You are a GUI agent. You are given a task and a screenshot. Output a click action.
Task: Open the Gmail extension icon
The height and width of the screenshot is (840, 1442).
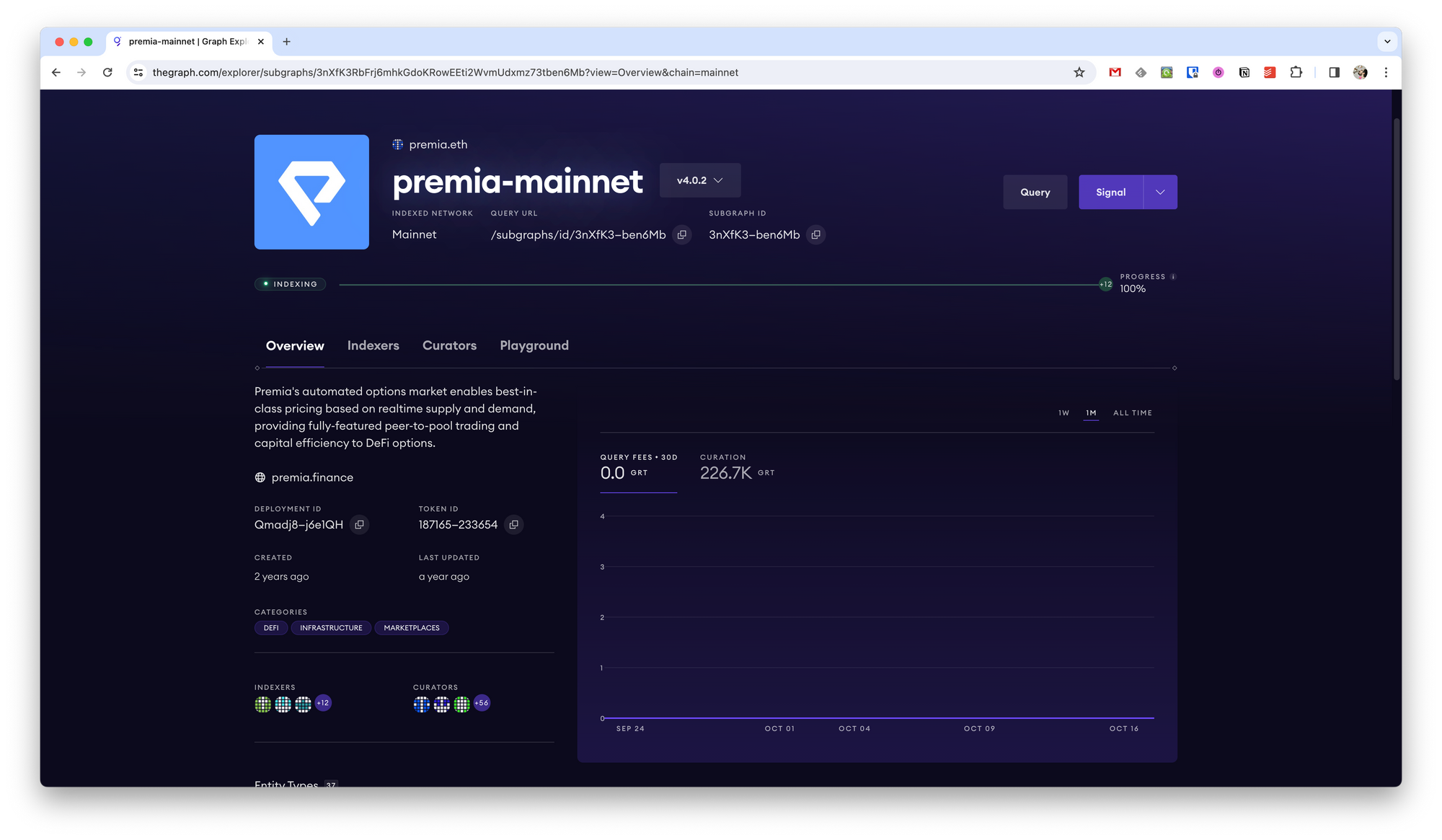tap(1115, 72)
